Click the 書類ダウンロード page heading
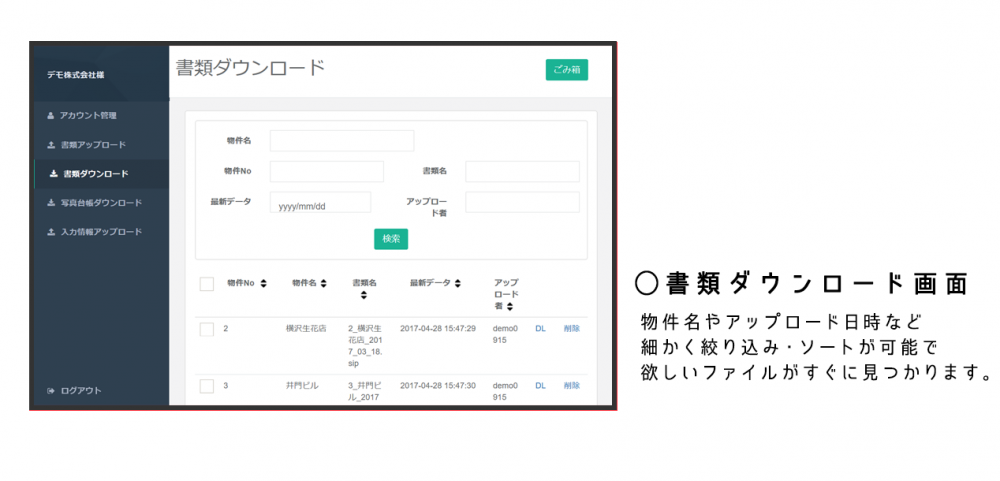Screen dimensions: 1000x481 (251, 68)
